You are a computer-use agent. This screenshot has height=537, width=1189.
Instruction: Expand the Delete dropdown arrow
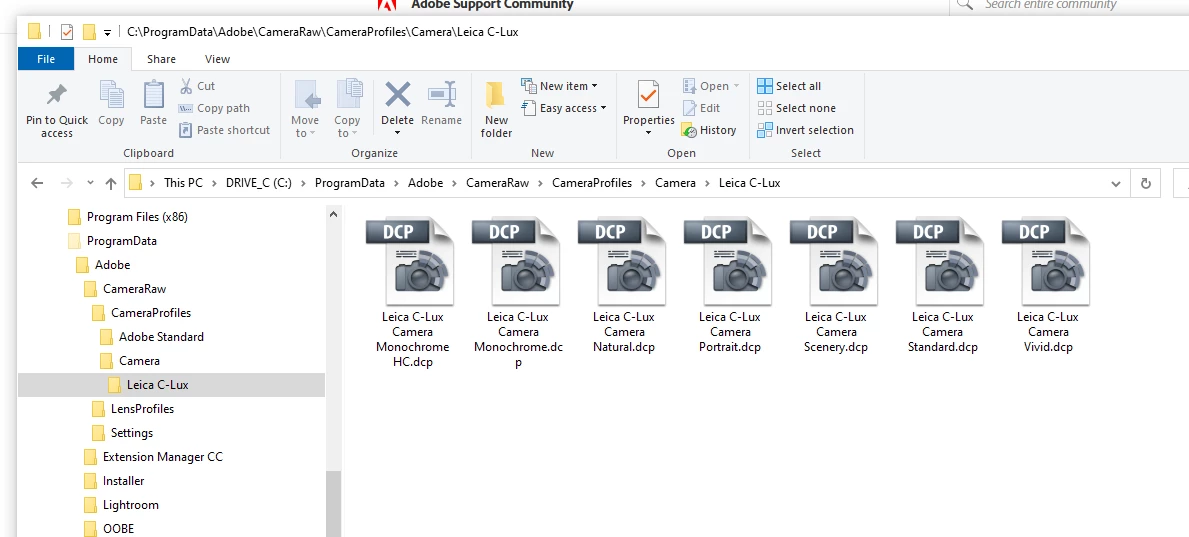tap(397, 133)
